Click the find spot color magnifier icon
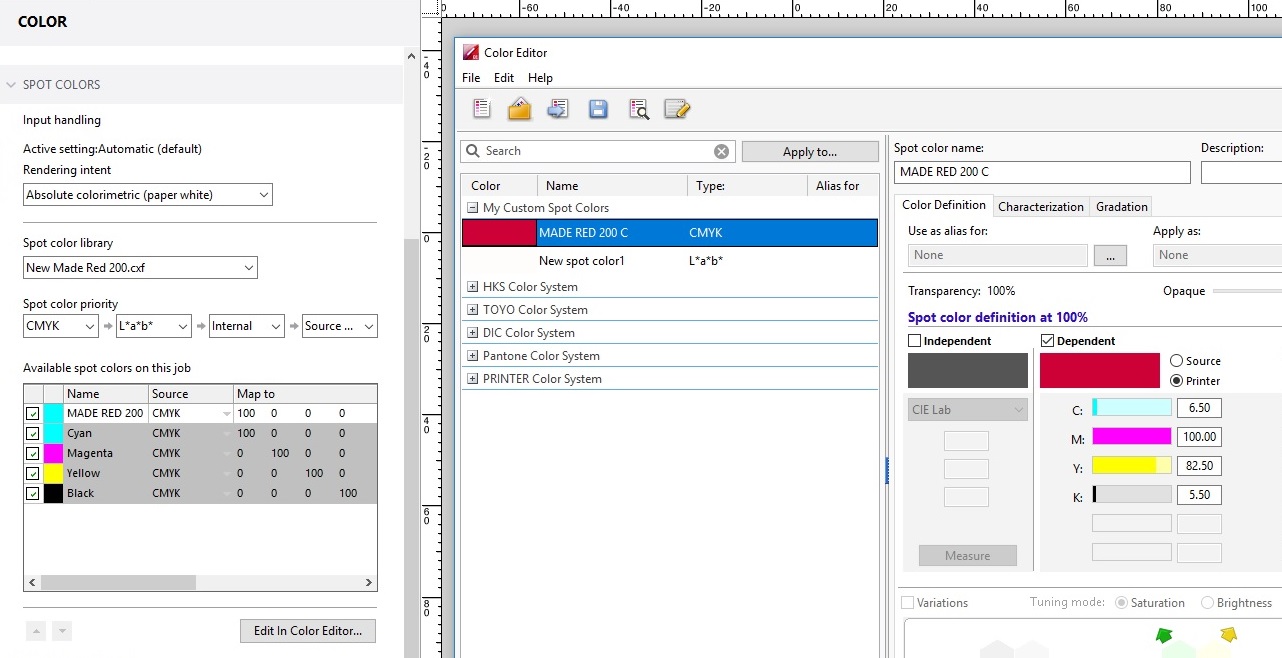The height and width of the screenshot is (658, 1282). (639, 109)
